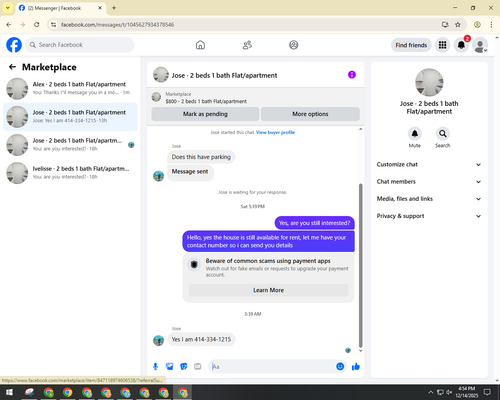
Task: Click the Find friends button
Action: pyautogui.click(x=411, y=45)
